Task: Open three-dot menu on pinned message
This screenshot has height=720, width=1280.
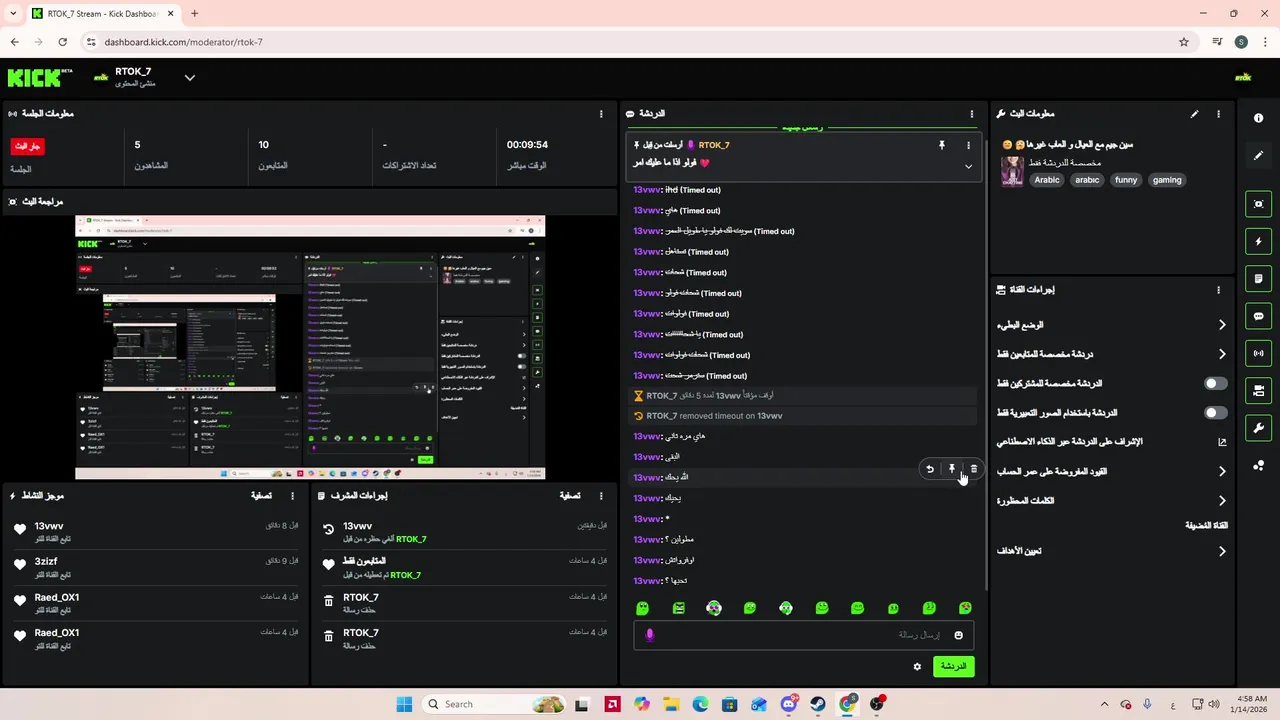Action: point(968,145)
